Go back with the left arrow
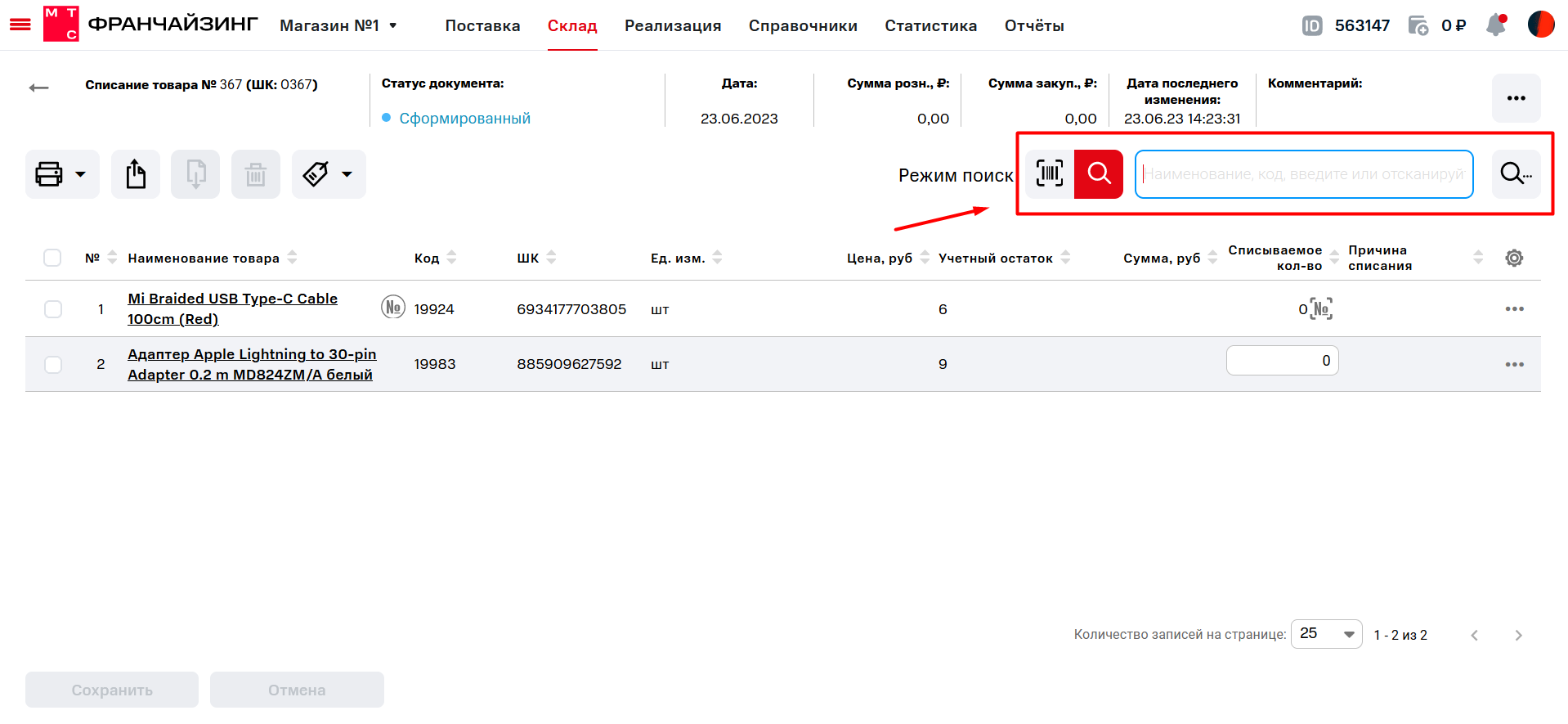The image size is (1568, 724). point(38,88)
